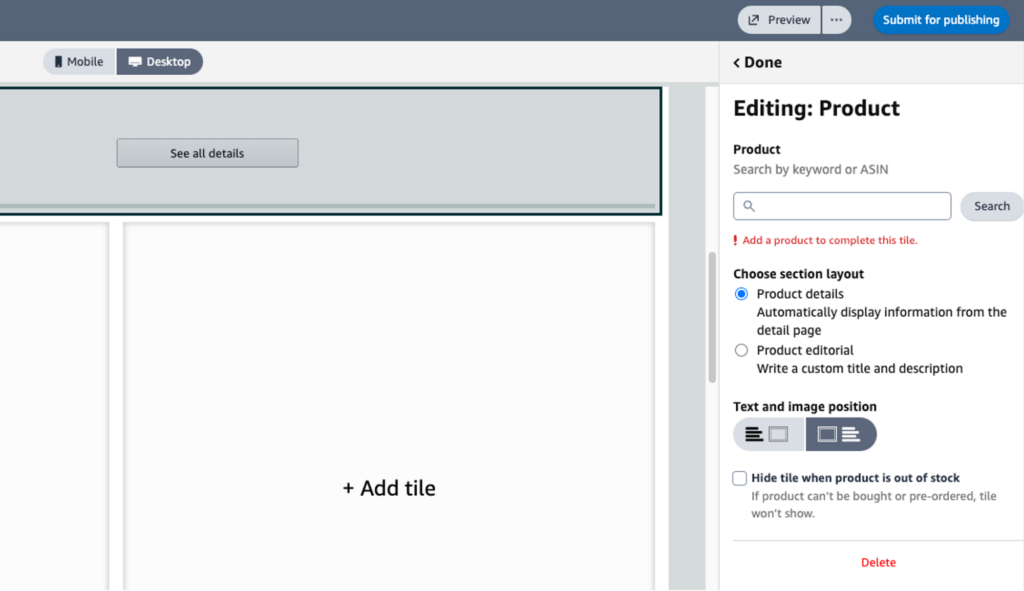Click Submit for publishing

click(941, 20)
